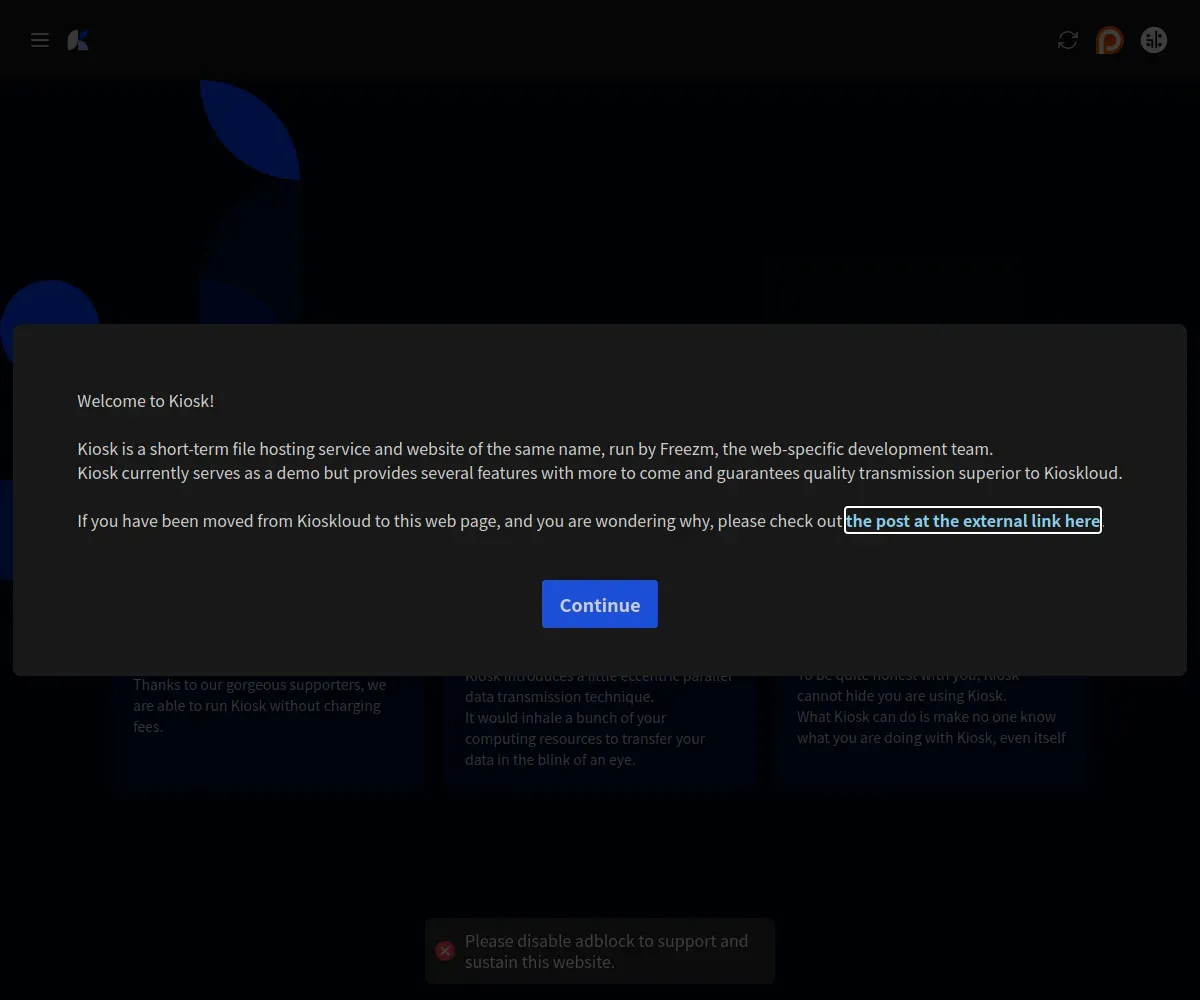Click the 'Please disable adblock' notification text
Screen dimensions: 1200x1000
(x=606, y=951)
